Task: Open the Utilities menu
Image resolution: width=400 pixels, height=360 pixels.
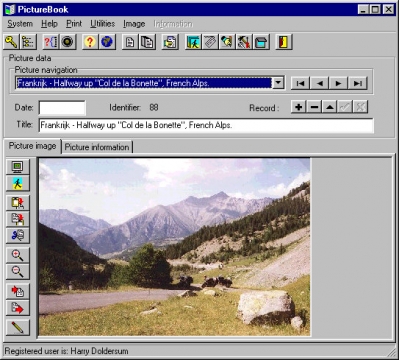Action: 102,24
